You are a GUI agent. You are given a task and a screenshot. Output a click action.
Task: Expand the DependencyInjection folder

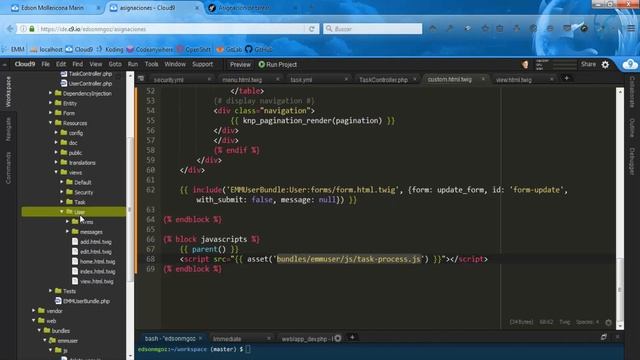coord(51,93)
